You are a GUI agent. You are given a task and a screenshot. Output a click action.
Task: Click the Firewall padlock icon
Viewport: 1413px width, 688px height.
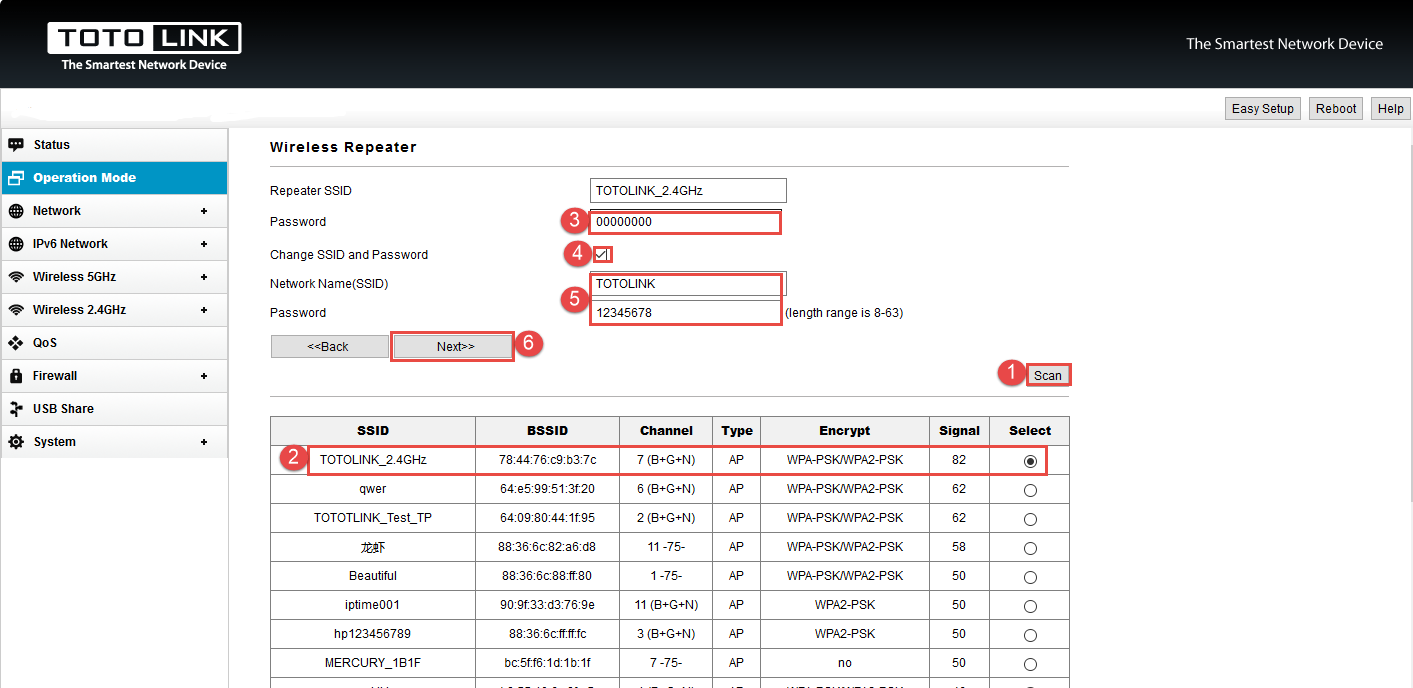point(15,376)
